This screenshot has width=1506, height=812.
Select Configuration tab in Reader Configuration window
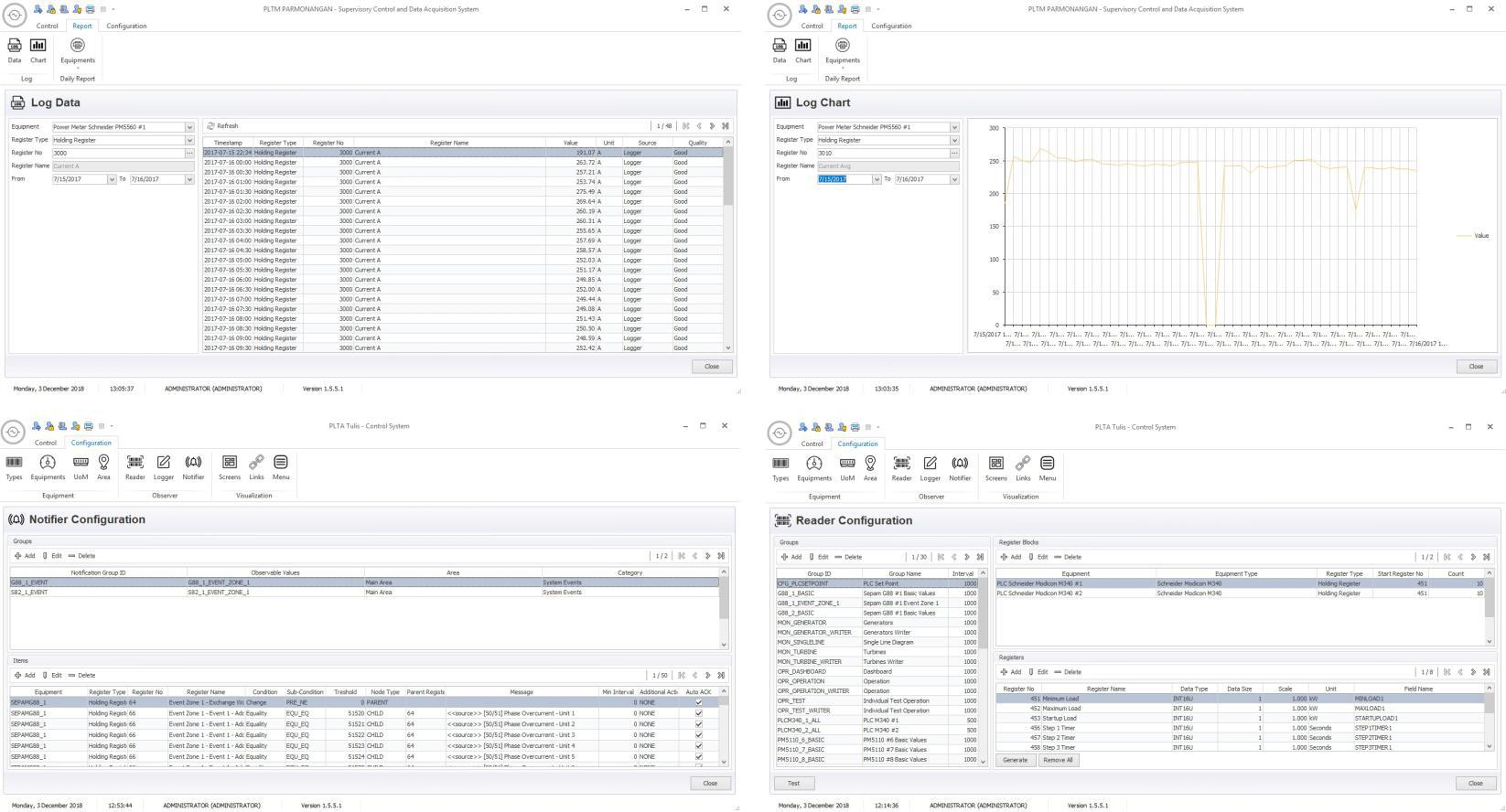[857, 443]
